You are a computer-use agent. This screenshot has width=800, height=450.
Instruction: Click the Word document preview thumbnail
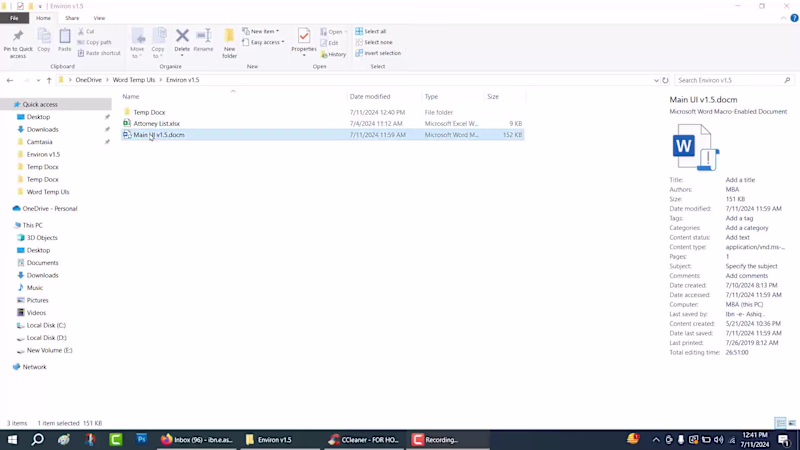(695, 147)
